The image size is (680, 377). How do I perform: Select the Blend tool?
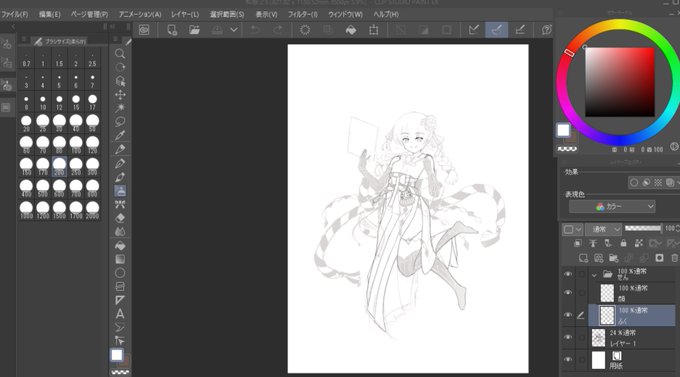[x=120, y=232]
